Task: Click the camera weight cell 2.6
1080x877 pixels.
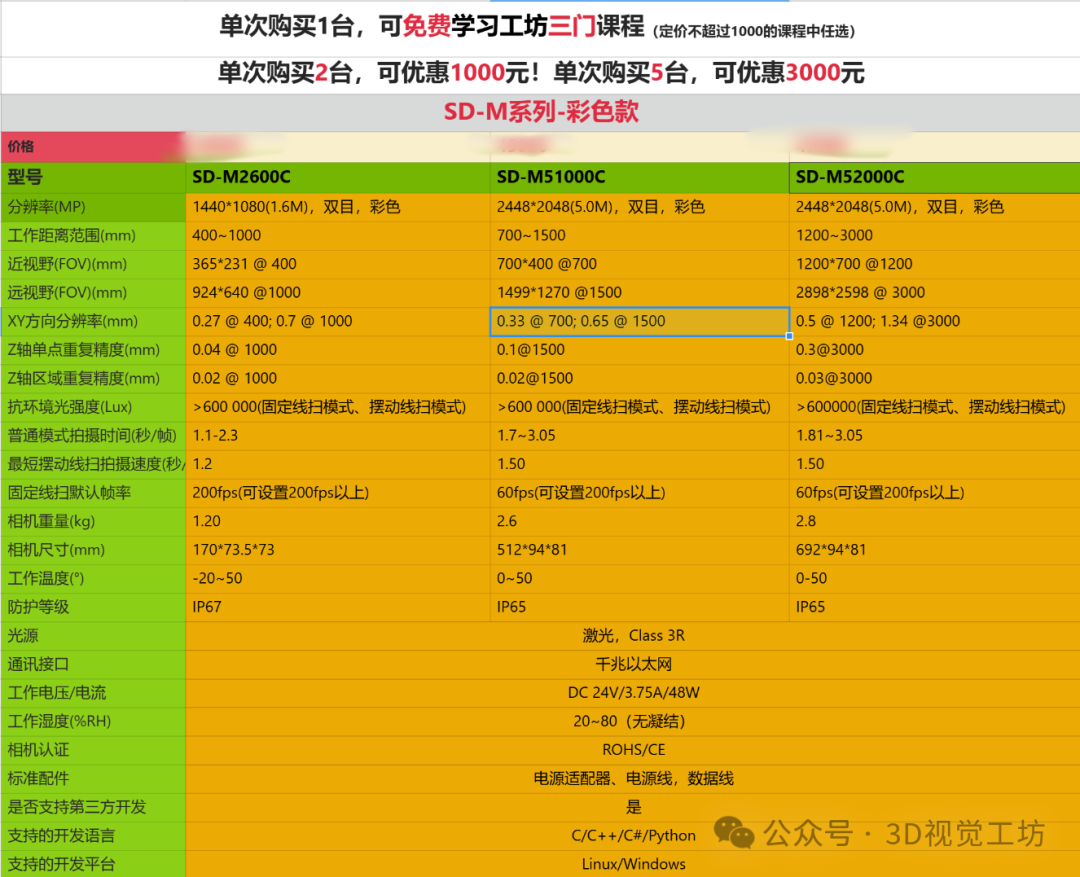Action: [x=639, y=522]
